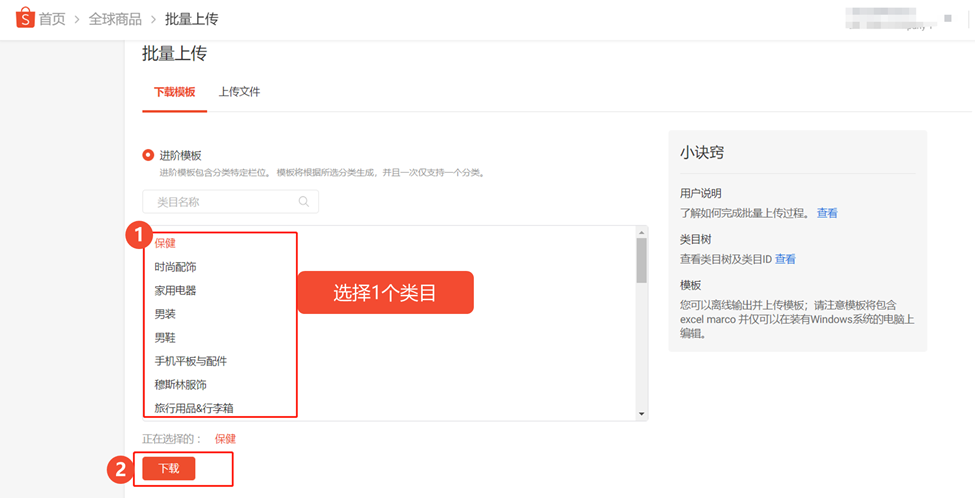975x498 pixels.
Task: Select the 家用电器 category
Action: (175, 291)
